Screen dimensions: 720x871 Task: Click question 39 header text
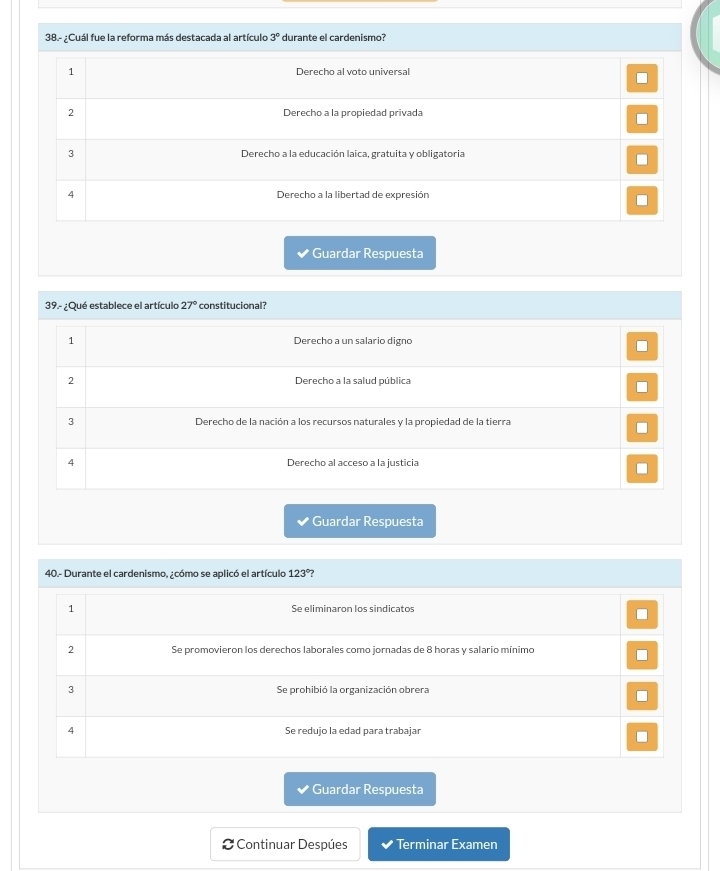(155, 304)
